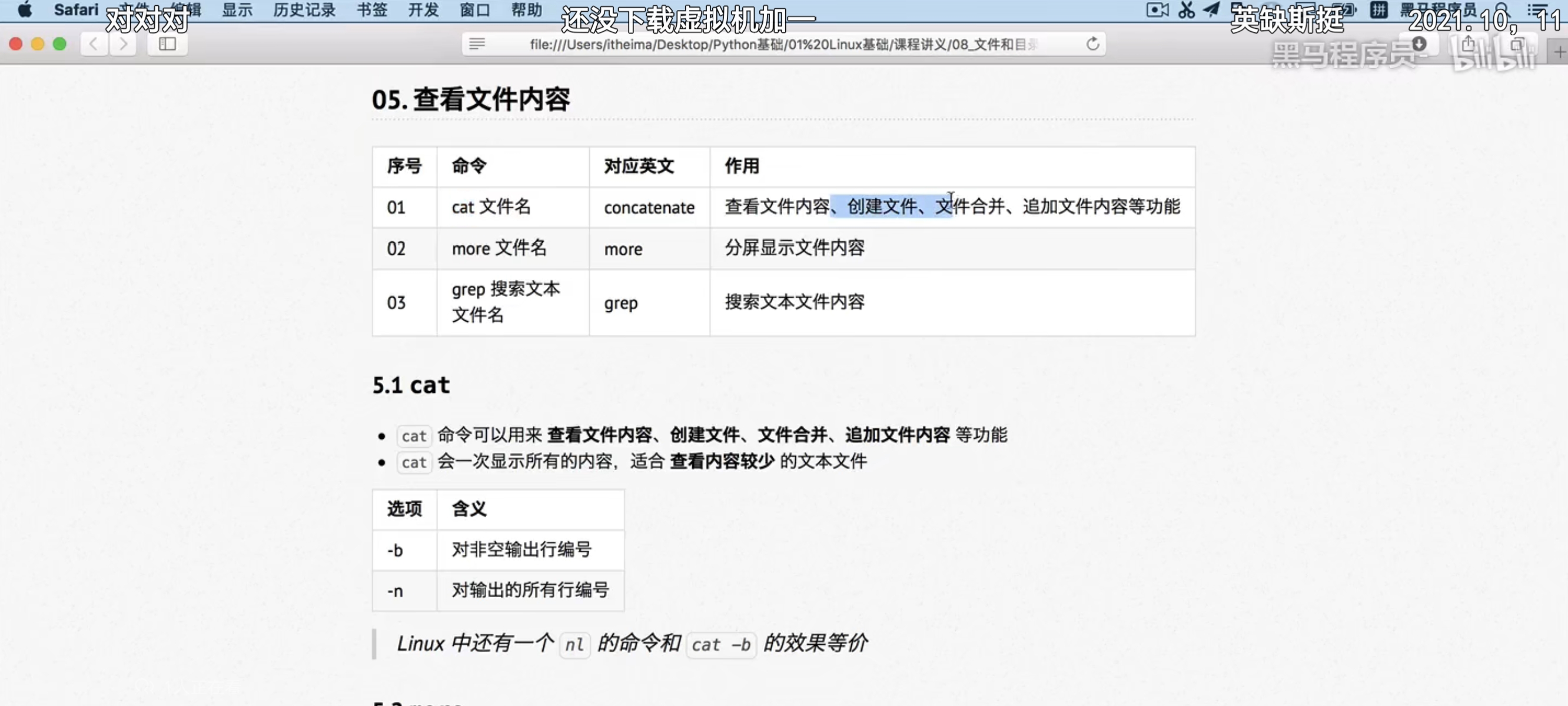Click the scissors icon in menu bar
Viewport: 1568px width, 706px height.
pyautogui.click(x=1186, y=10)
